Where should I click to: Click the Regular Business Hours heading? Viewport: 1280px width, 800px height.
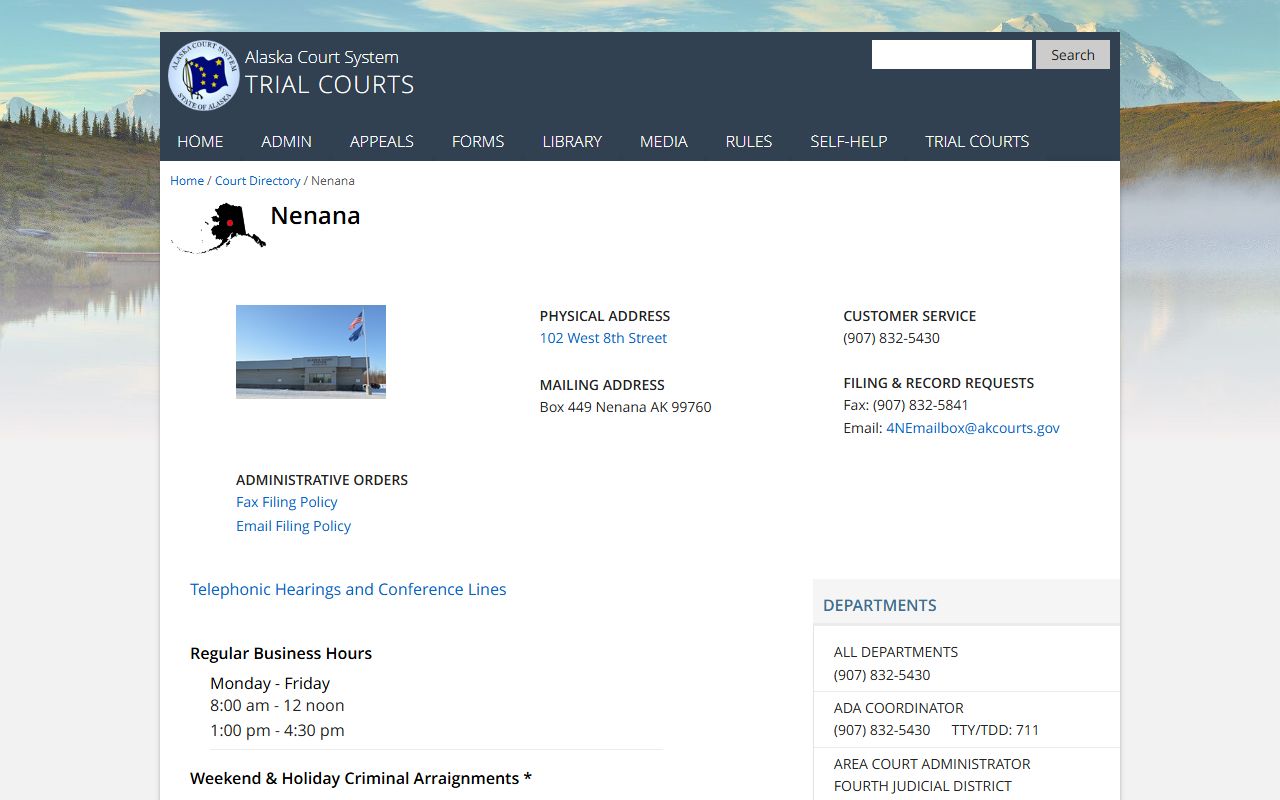(x=281, y=653)
